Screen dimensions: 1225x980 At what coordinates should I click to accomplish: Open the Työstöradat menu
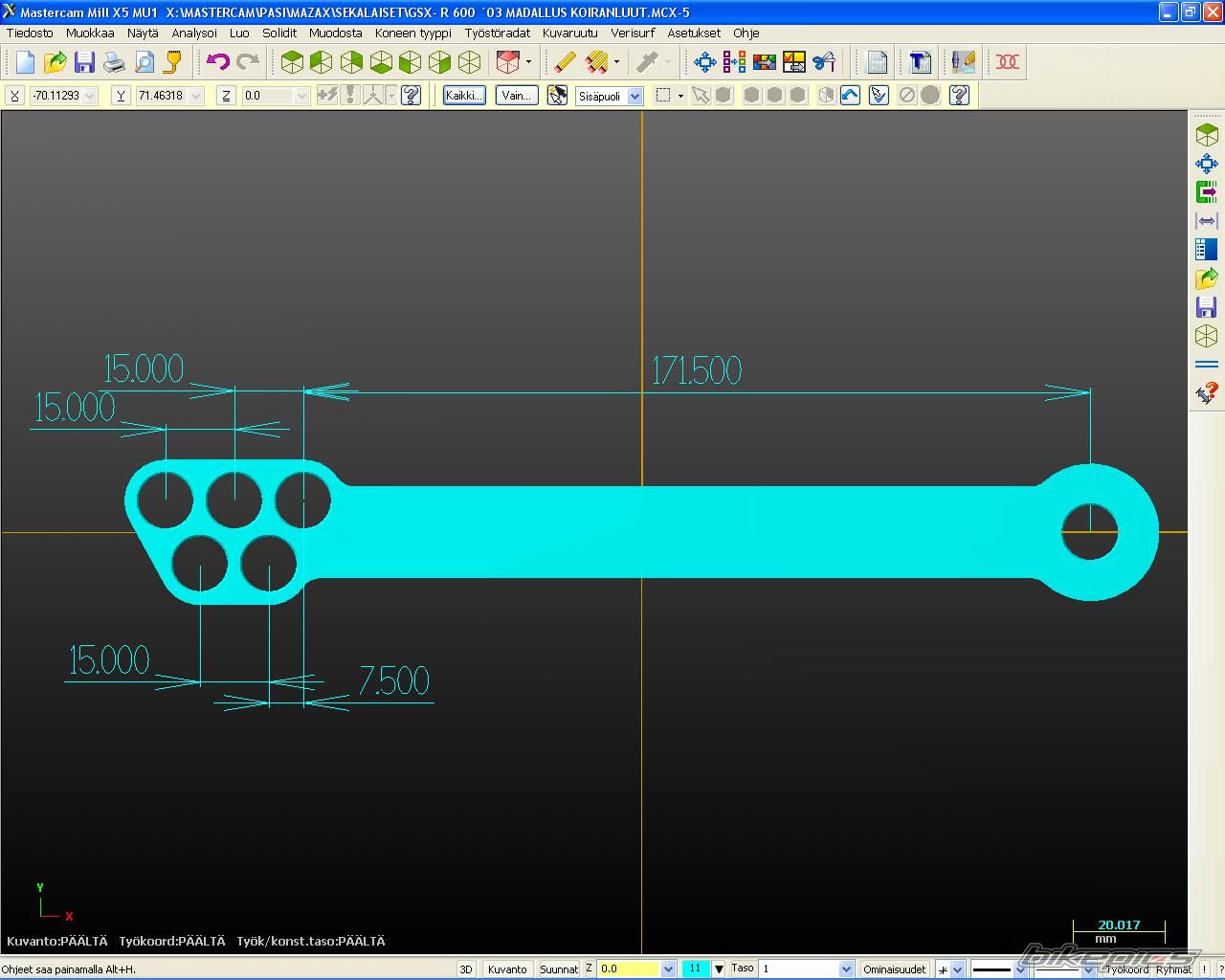pos(498,33)
